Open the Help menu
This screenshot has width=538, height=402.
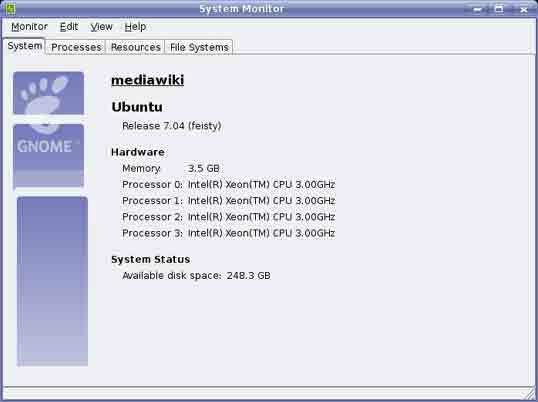(x=135, y=27)
